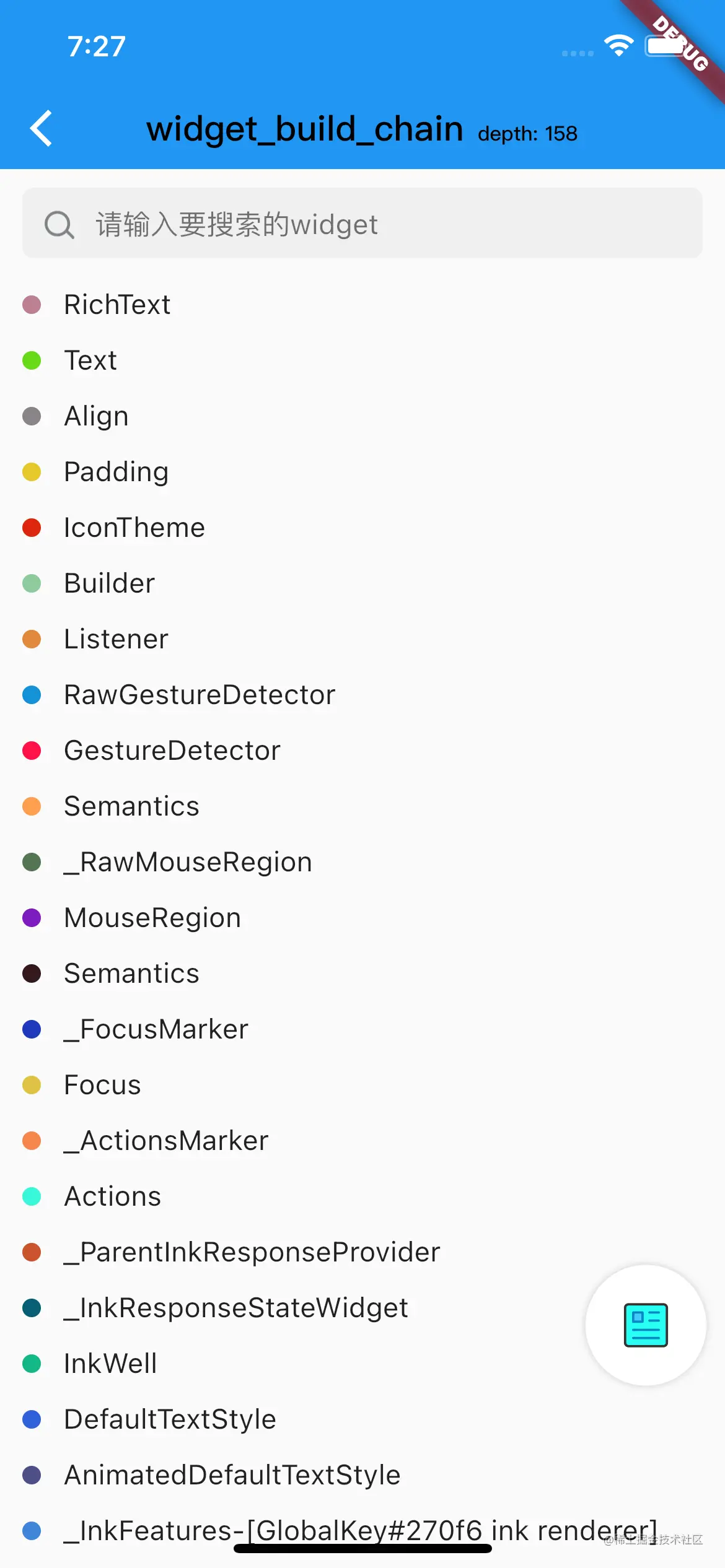Image resolution: width=725 pixels, height=1568 pixels.
Task: Open the _FocusMarker list item
Action: coord(156,1029)
